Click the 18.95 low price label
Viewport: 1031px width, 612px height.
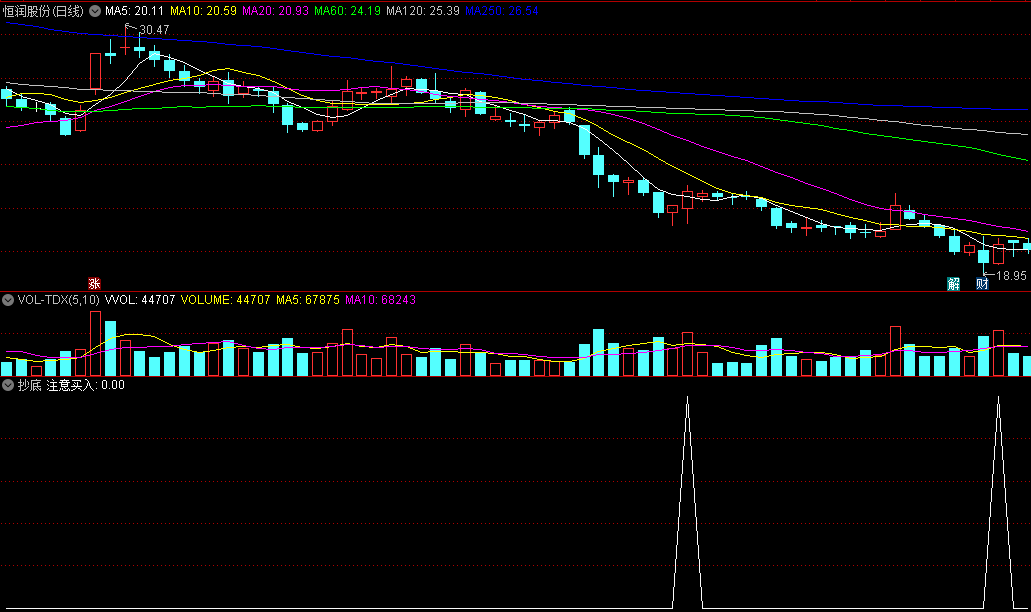(1011, 276)
